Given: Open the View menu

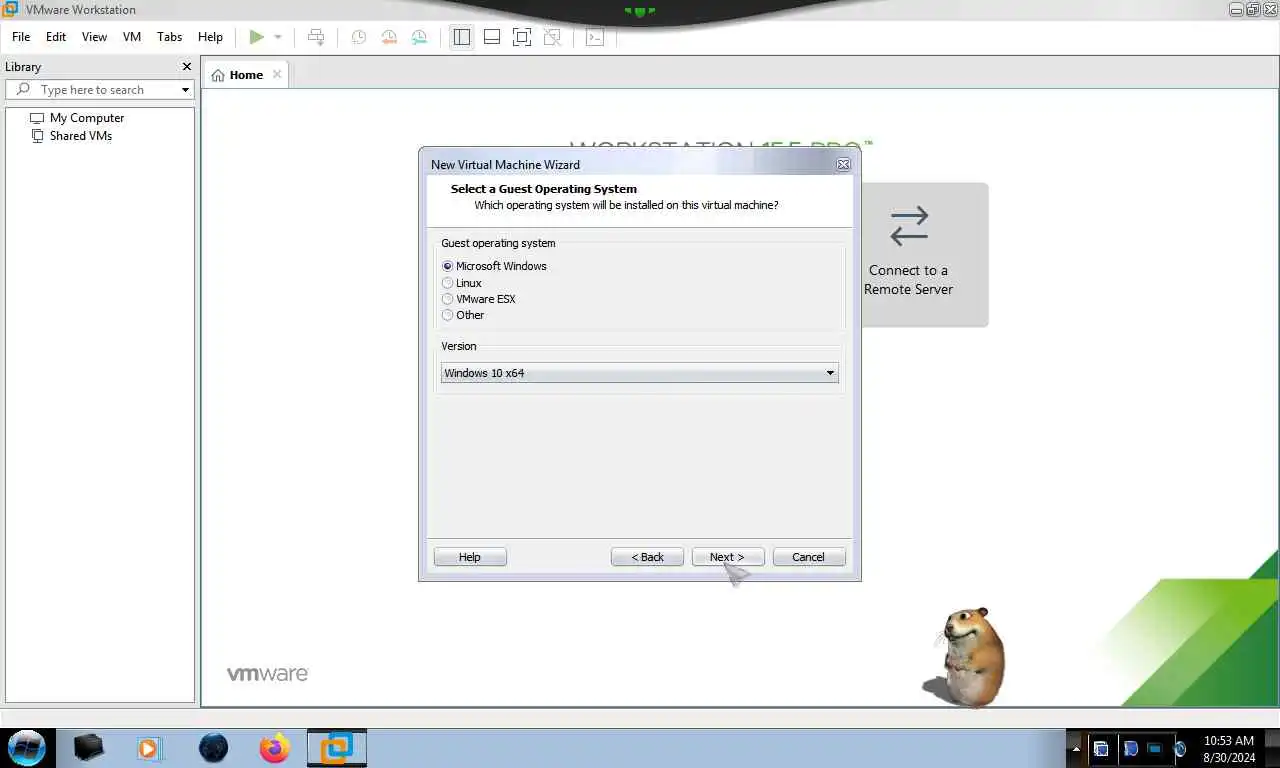Looking at the screenshot, I should (x=94, y=37).
